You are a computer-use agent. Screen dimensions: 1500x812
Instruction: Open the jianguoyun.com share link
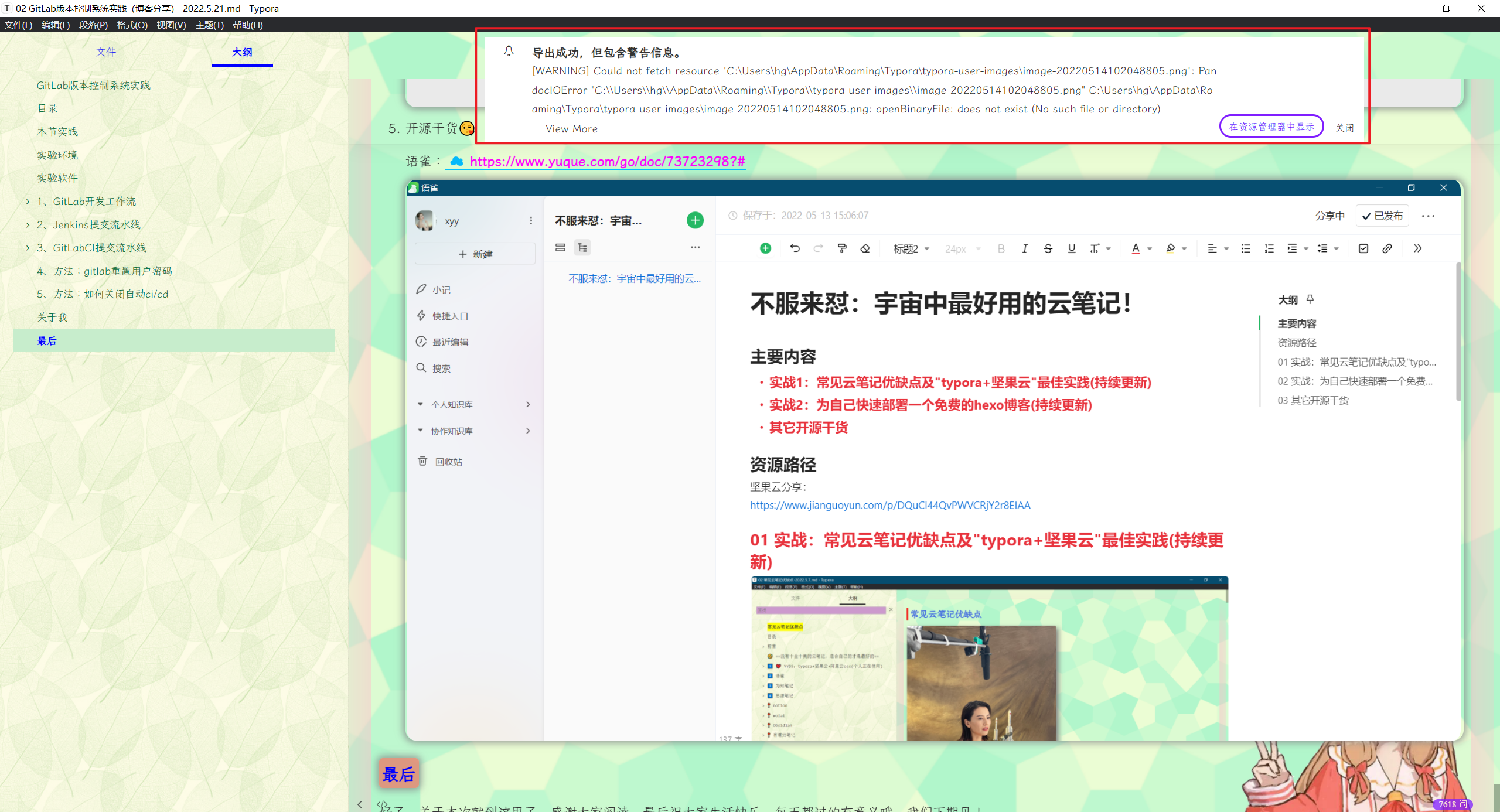[890, 505]
